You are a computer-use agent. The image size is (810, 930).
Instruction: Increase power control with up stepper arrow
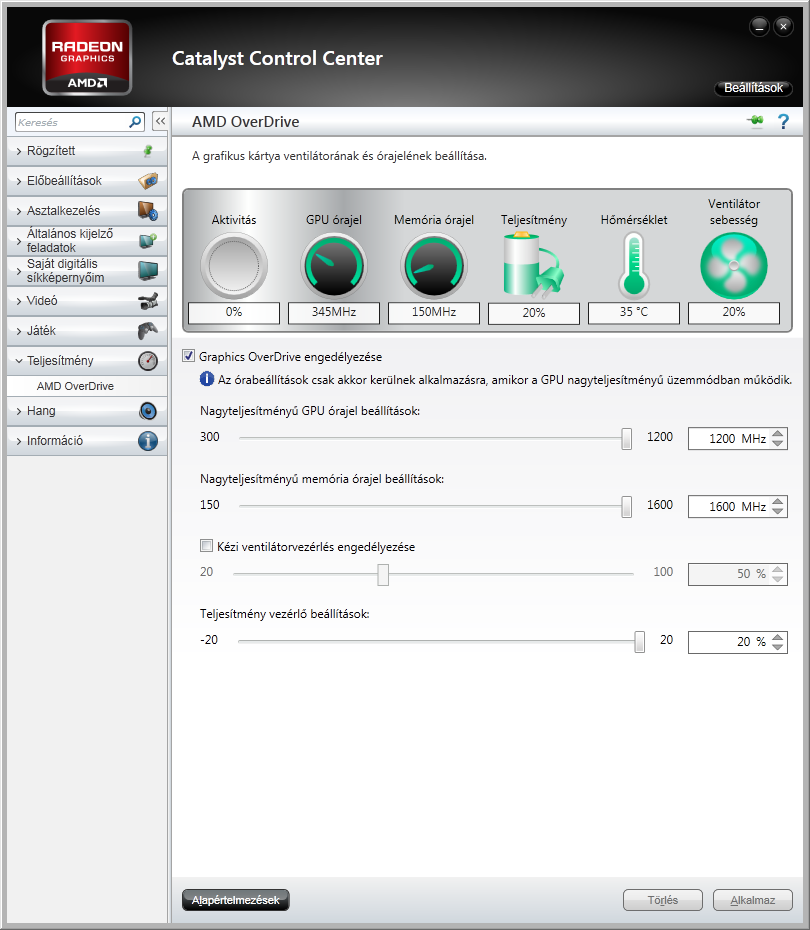pos(778,636)
